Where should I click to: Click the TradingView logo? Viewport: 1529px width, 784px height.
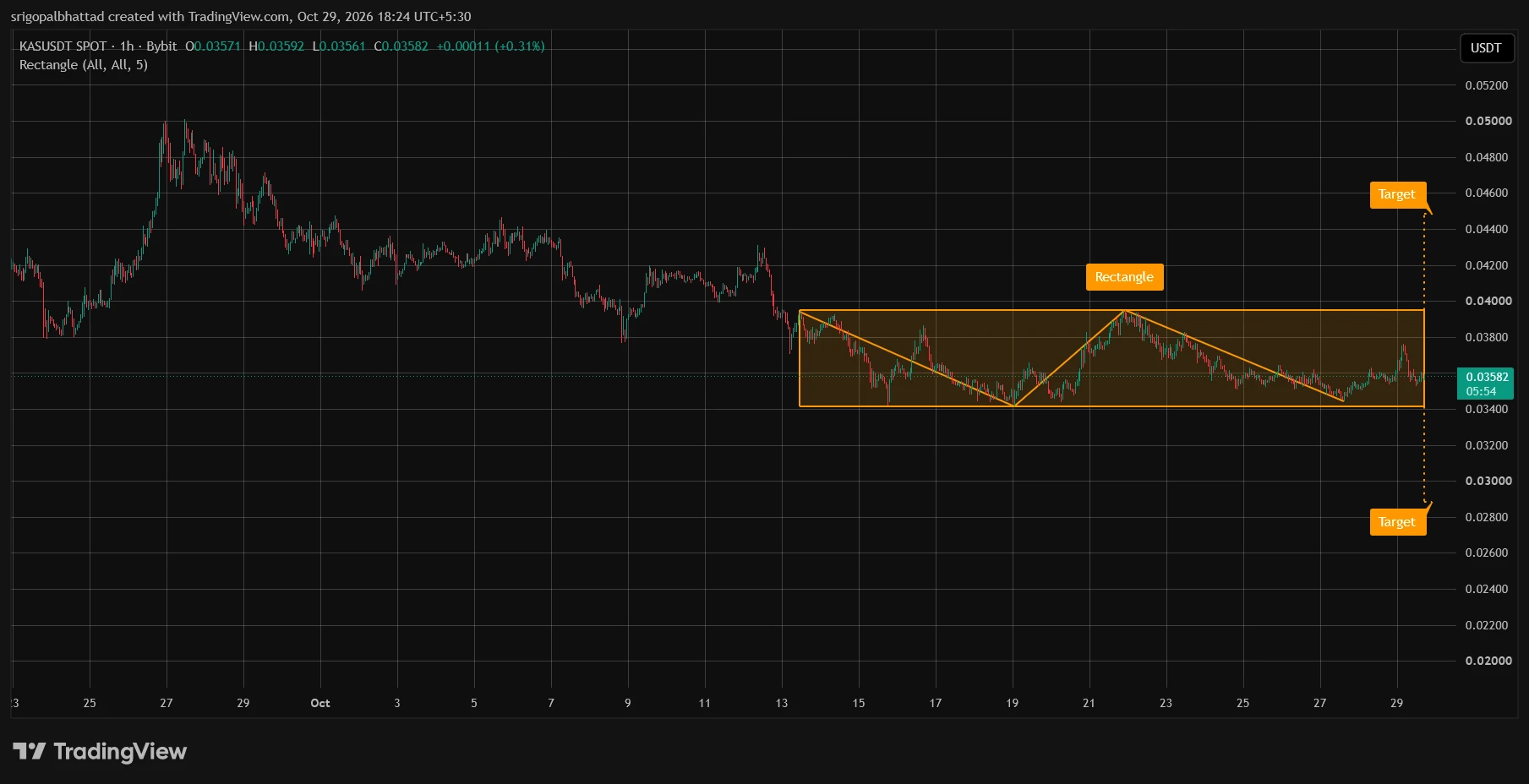pos(100,751)
